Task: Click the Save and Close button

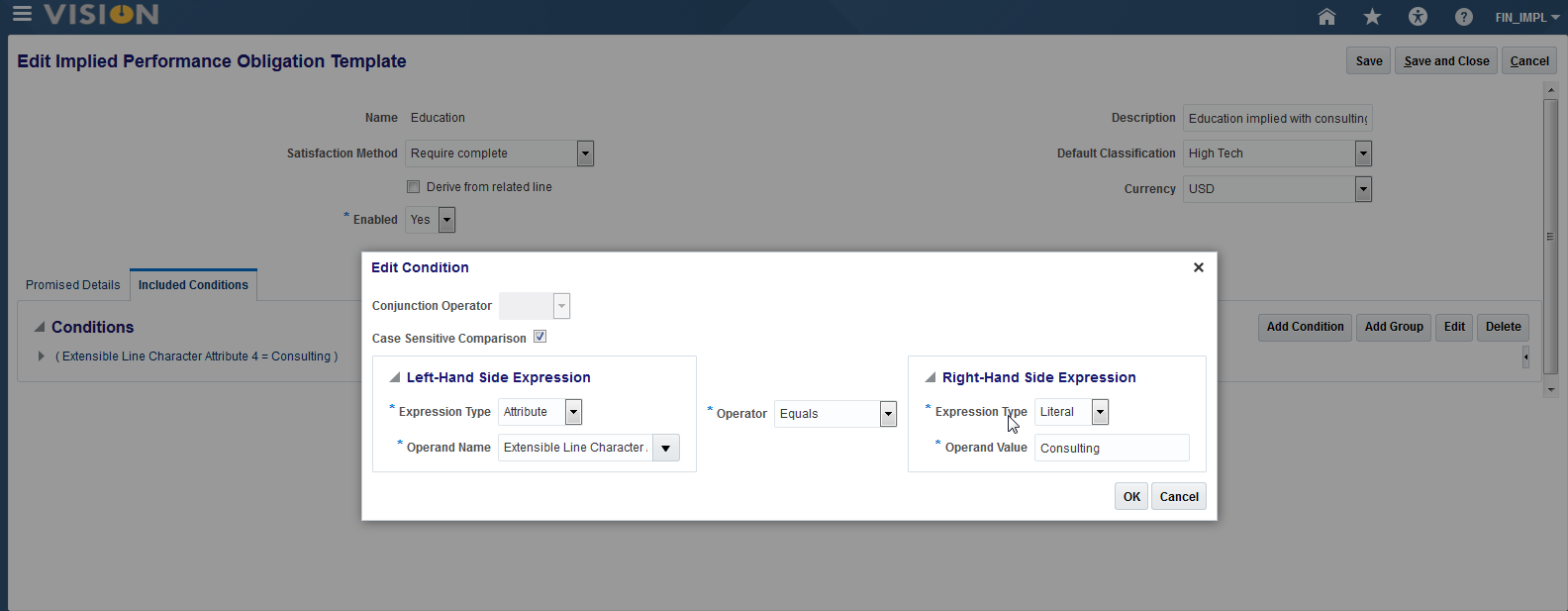Action: coord(1446,61)
